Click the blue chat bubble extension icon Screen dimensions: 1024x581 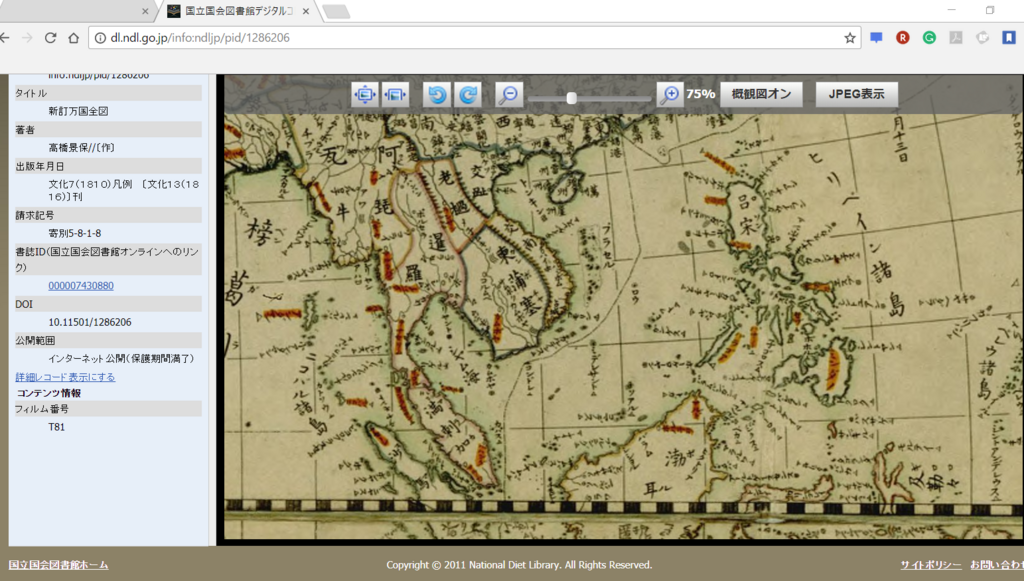coord(876,38)
